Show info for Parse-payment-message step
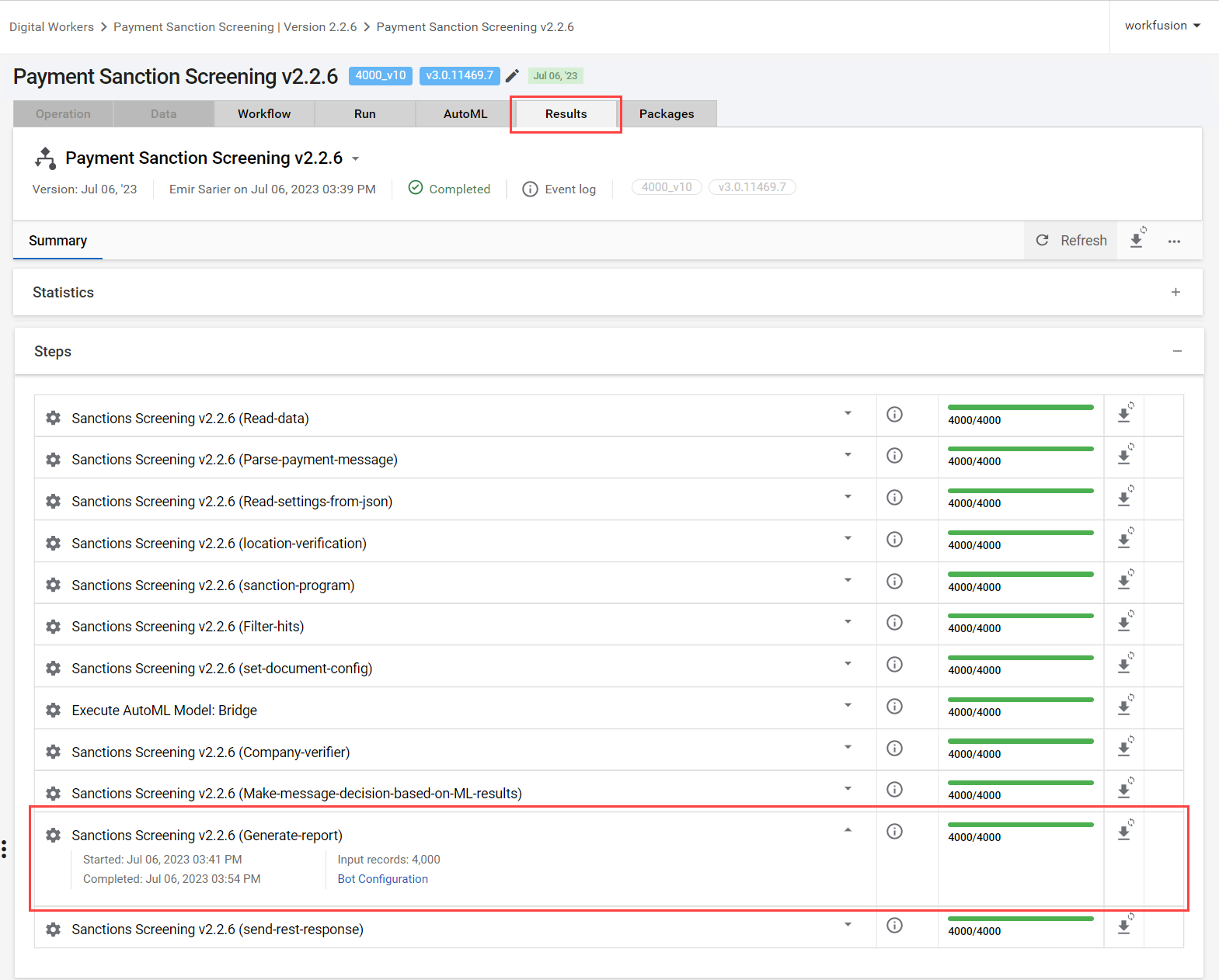 (x=895, y=455)
